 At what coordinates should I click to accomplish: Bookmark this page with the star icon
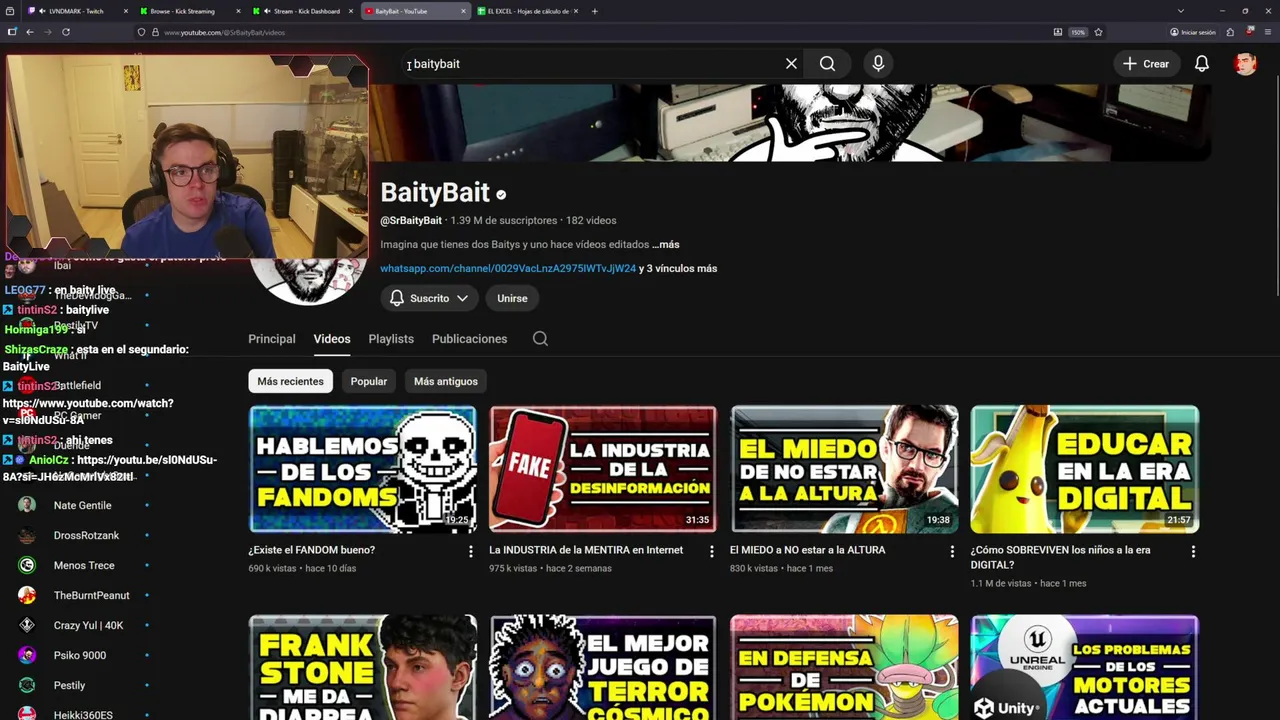pos(1098,32)
